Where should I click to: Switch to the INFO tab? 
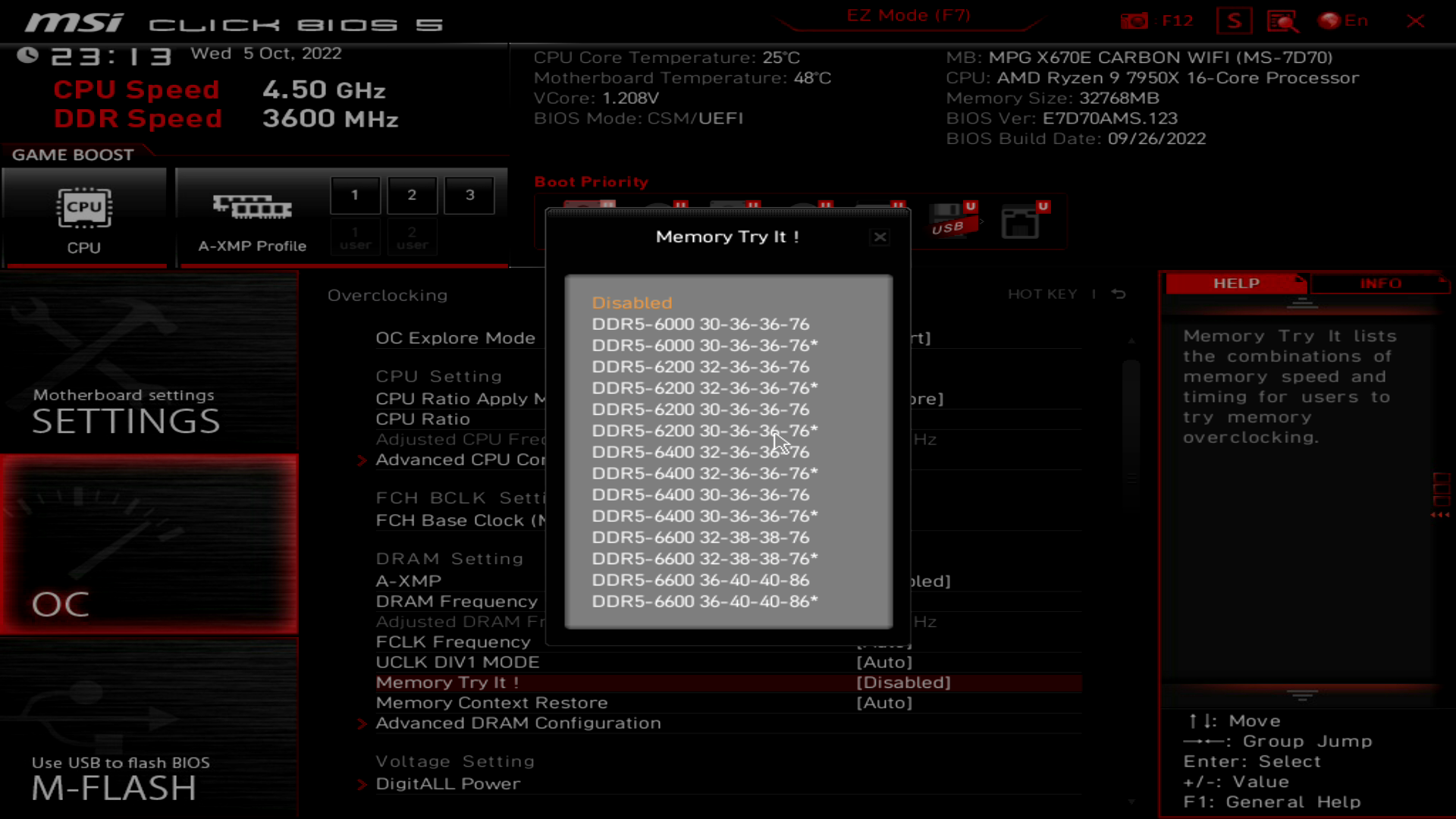coord(1379,283)
